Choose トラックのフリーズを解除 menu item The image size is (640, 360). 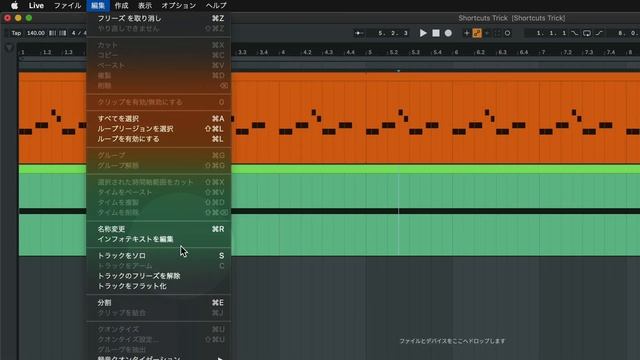[159, 276]
